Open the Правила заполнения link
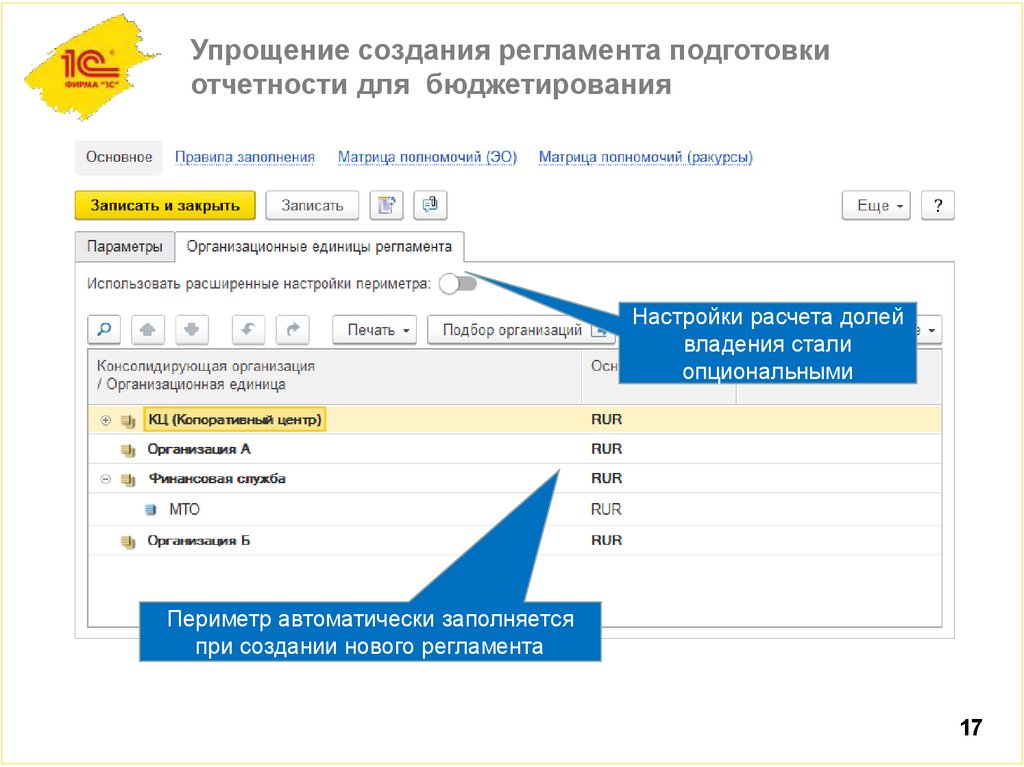 pos(244,157)
